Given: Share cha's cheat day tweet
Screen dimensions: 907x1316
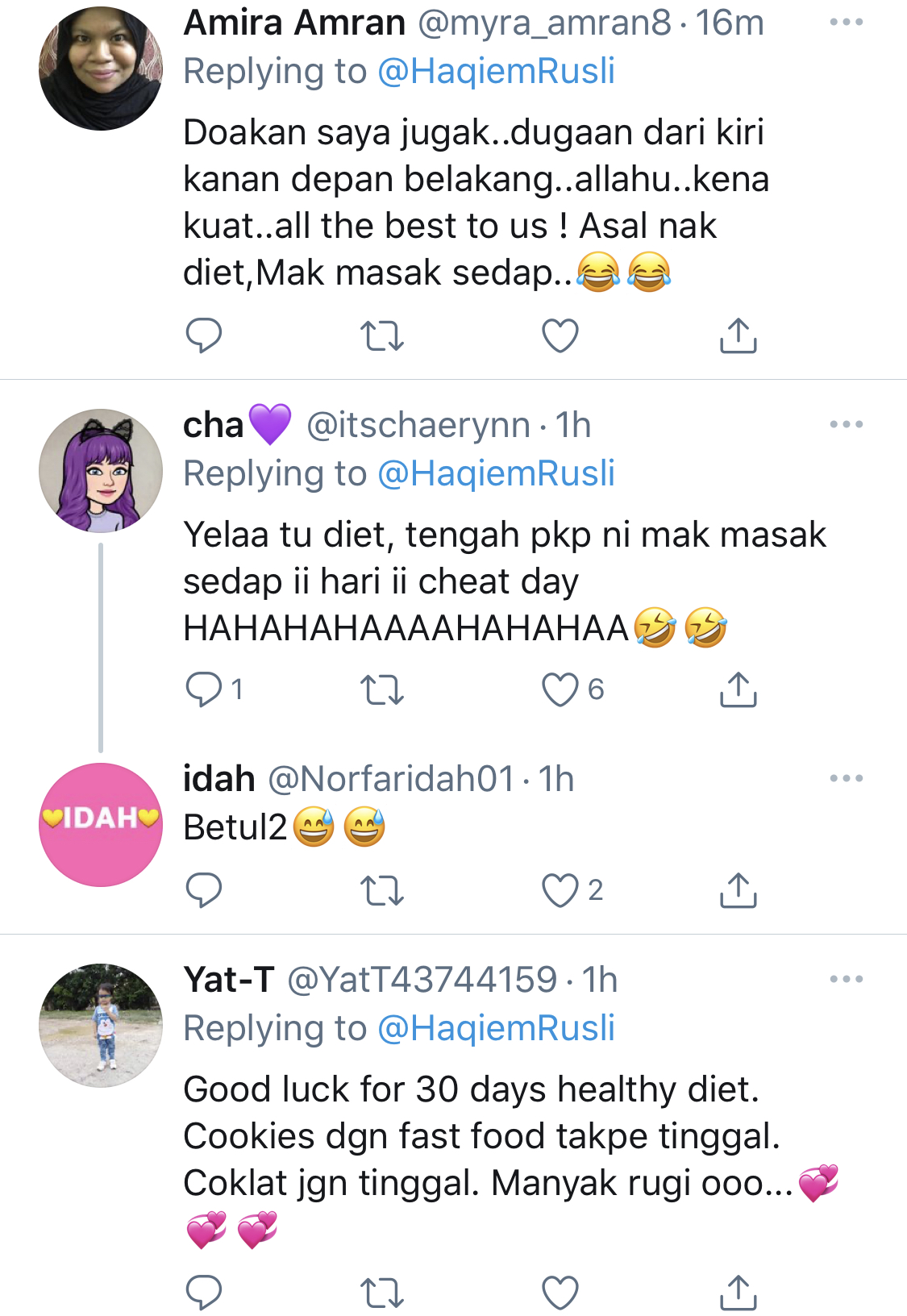Looking at the screenshot, I should [x=738, y=690].
